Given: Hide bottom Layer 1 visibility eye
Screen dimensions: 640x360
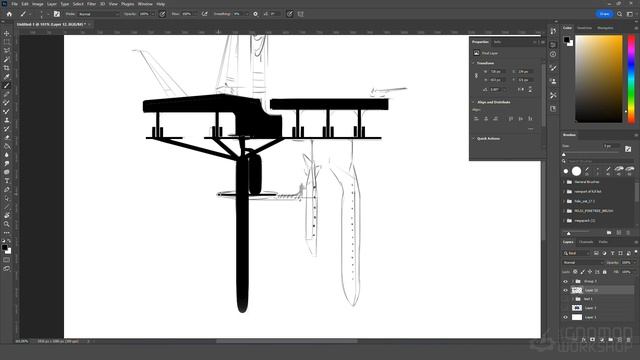Looking at the screenshot, I should (x=565, y=317).
